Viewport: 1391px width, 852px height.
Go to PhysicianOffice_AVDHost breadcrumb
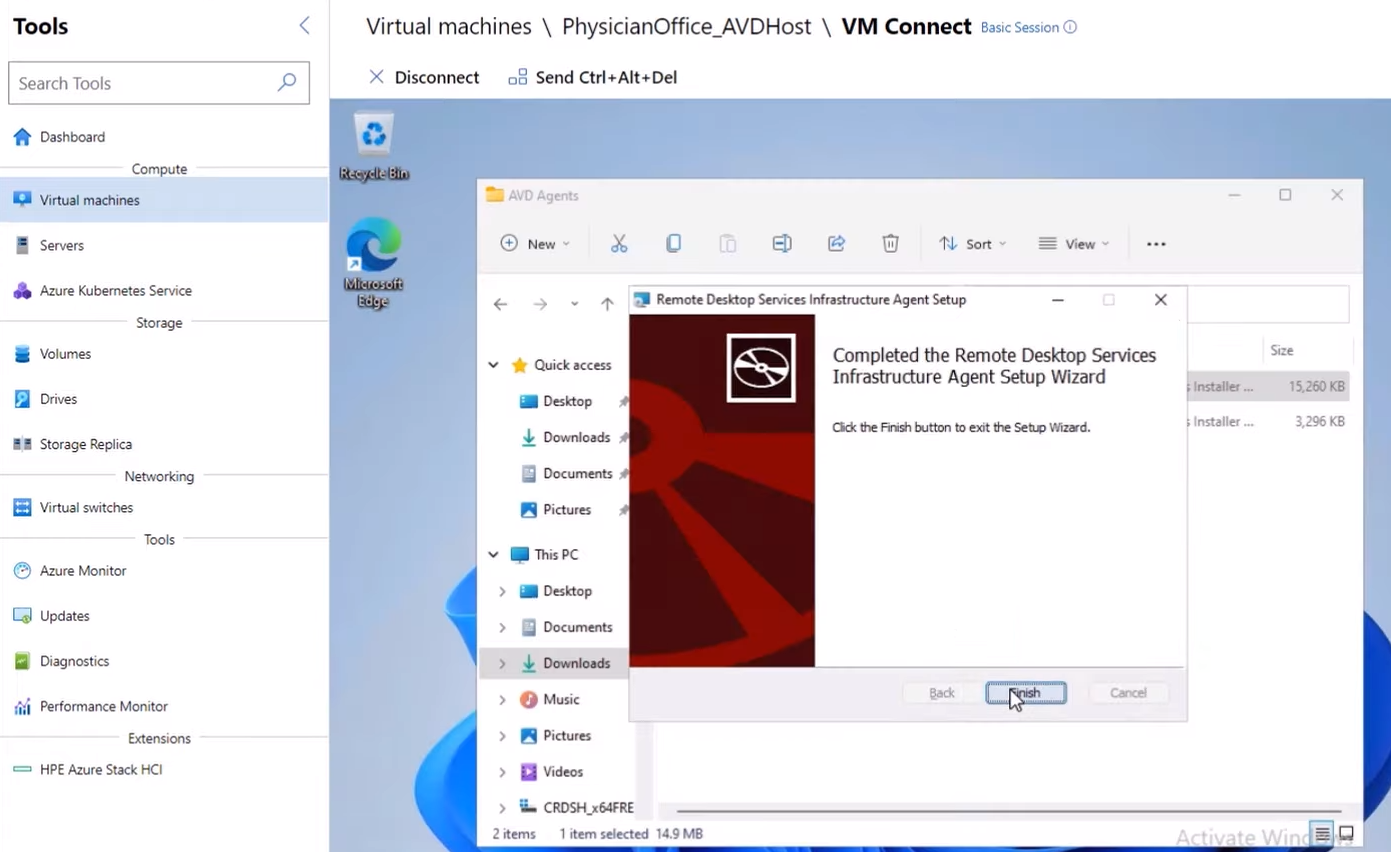click(x=686, y=27)
